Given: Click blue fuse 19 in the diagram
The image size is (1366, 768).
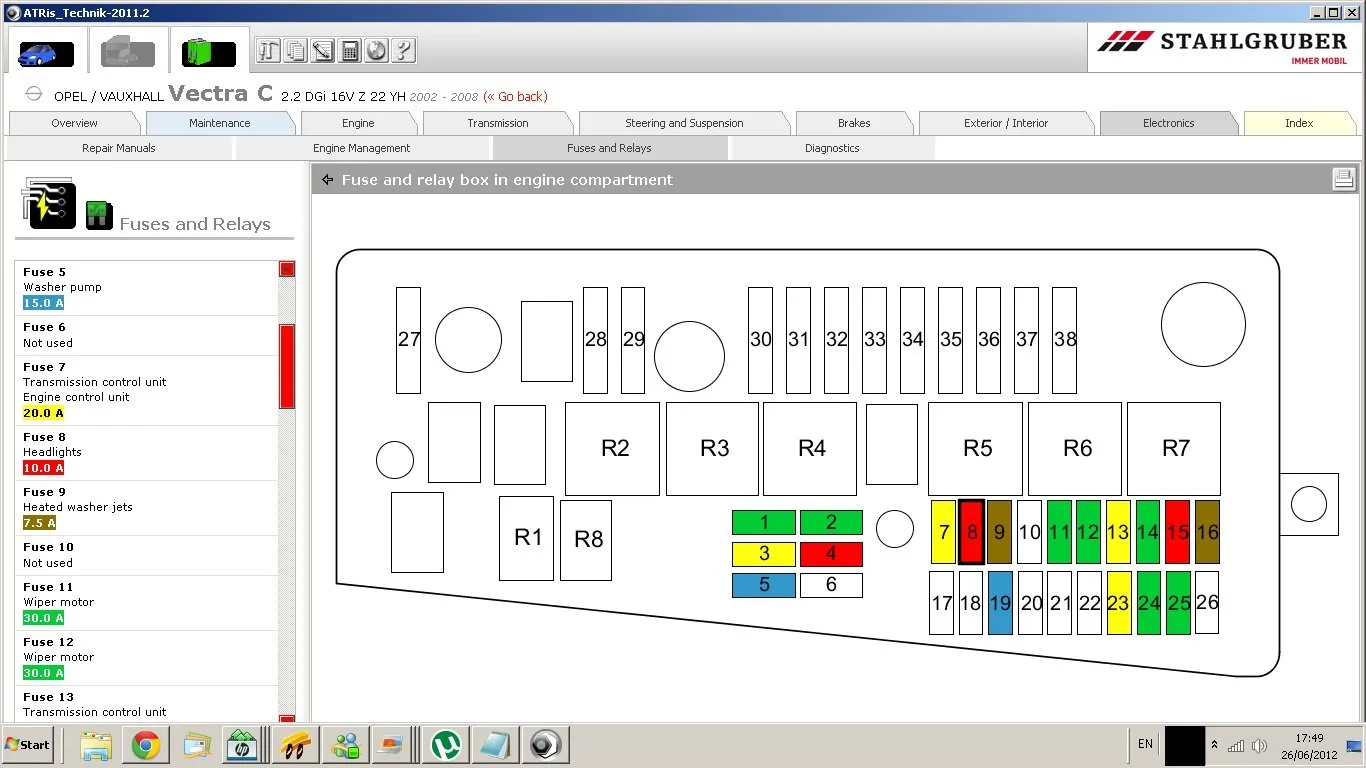Looking at the screenshot, I should (1000, 603).
